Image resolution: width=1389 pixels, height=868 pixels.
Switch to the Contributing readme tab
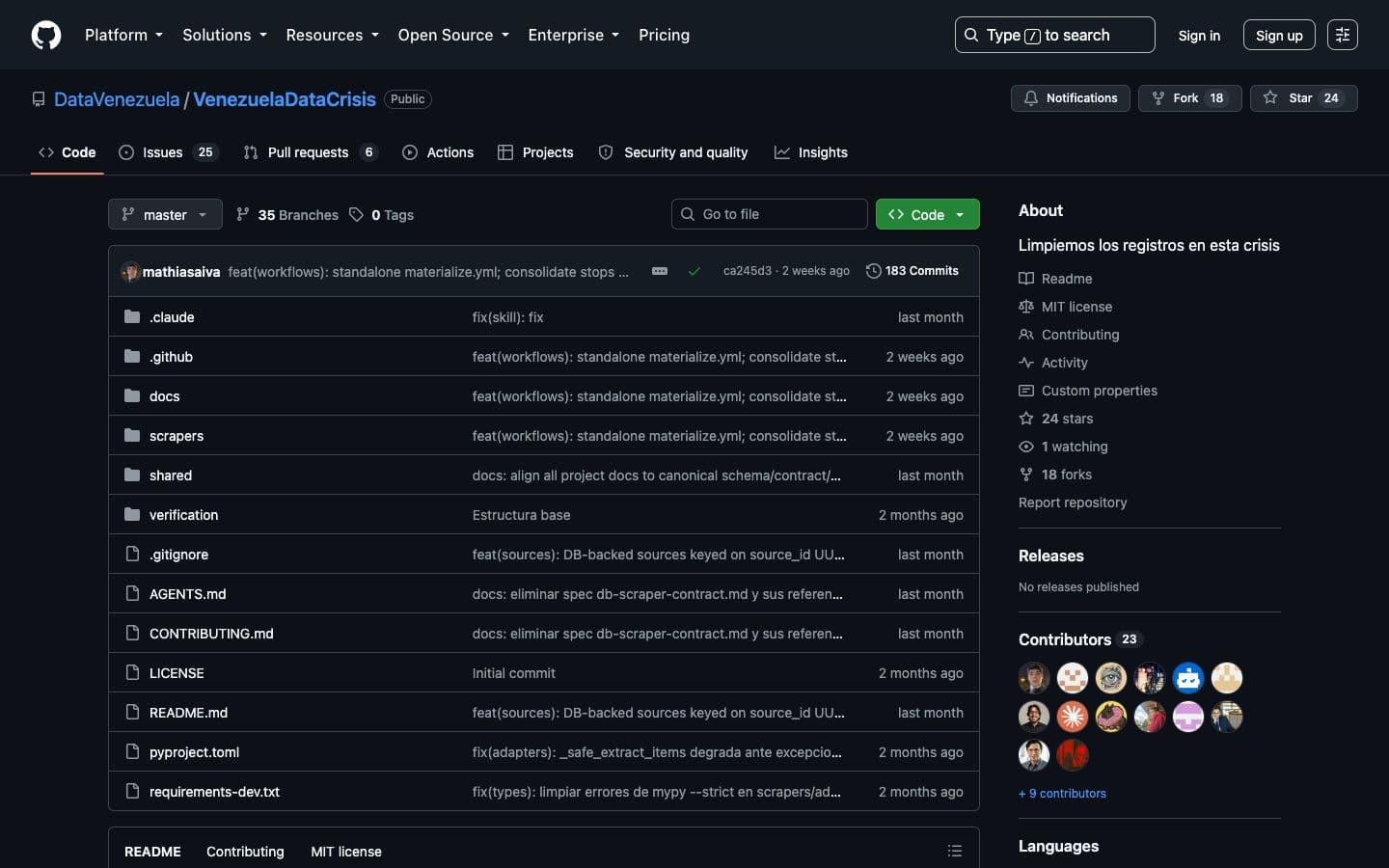[x=245, y=852]
